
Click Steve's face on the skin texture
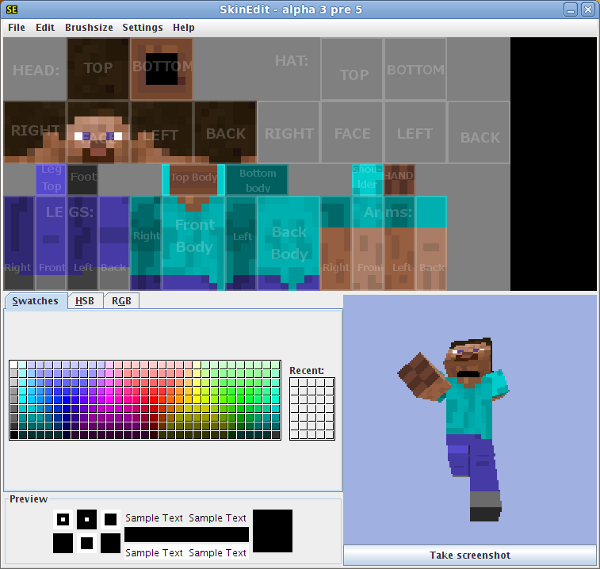(98, 134)
